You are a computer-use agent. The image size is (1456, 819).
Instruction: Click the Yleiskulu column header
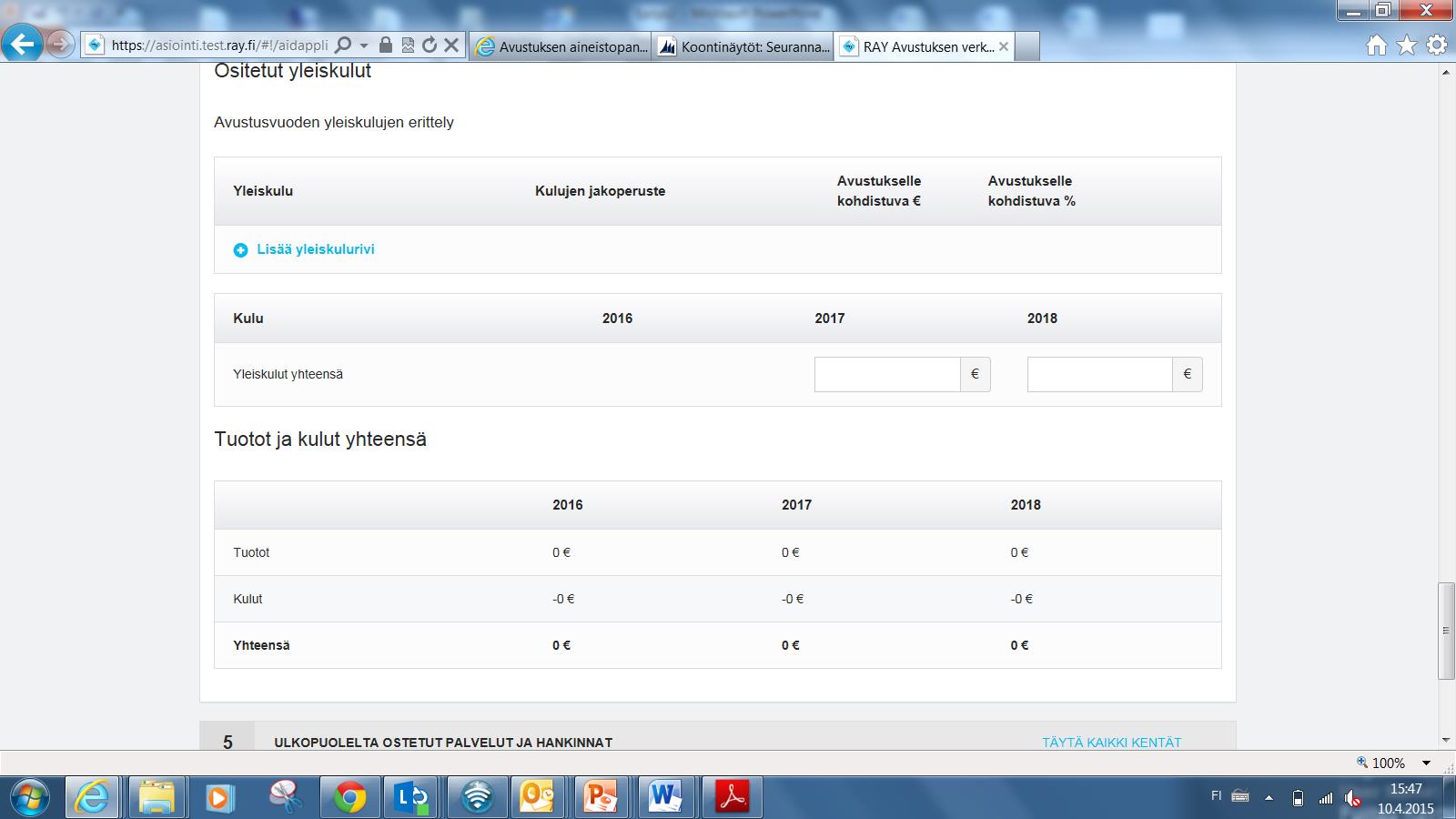click(263, 191)
